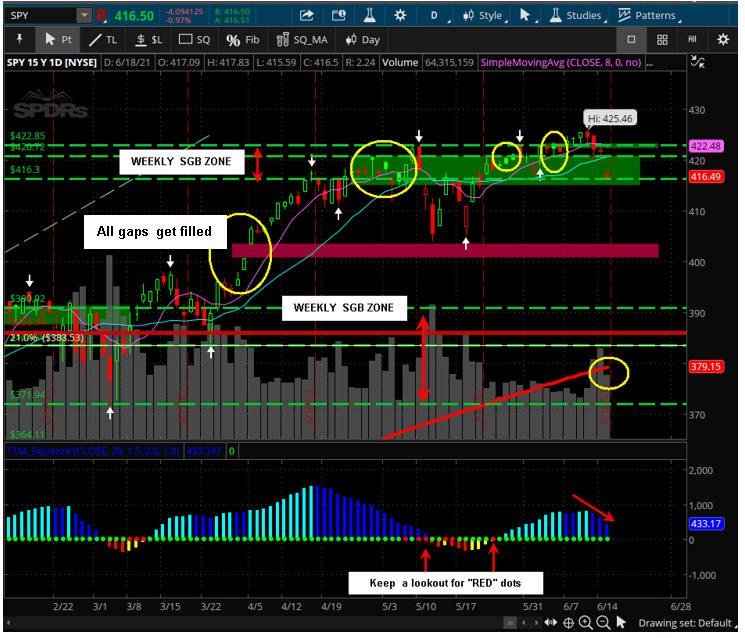Click the 379.15 red price bubble

707,366
